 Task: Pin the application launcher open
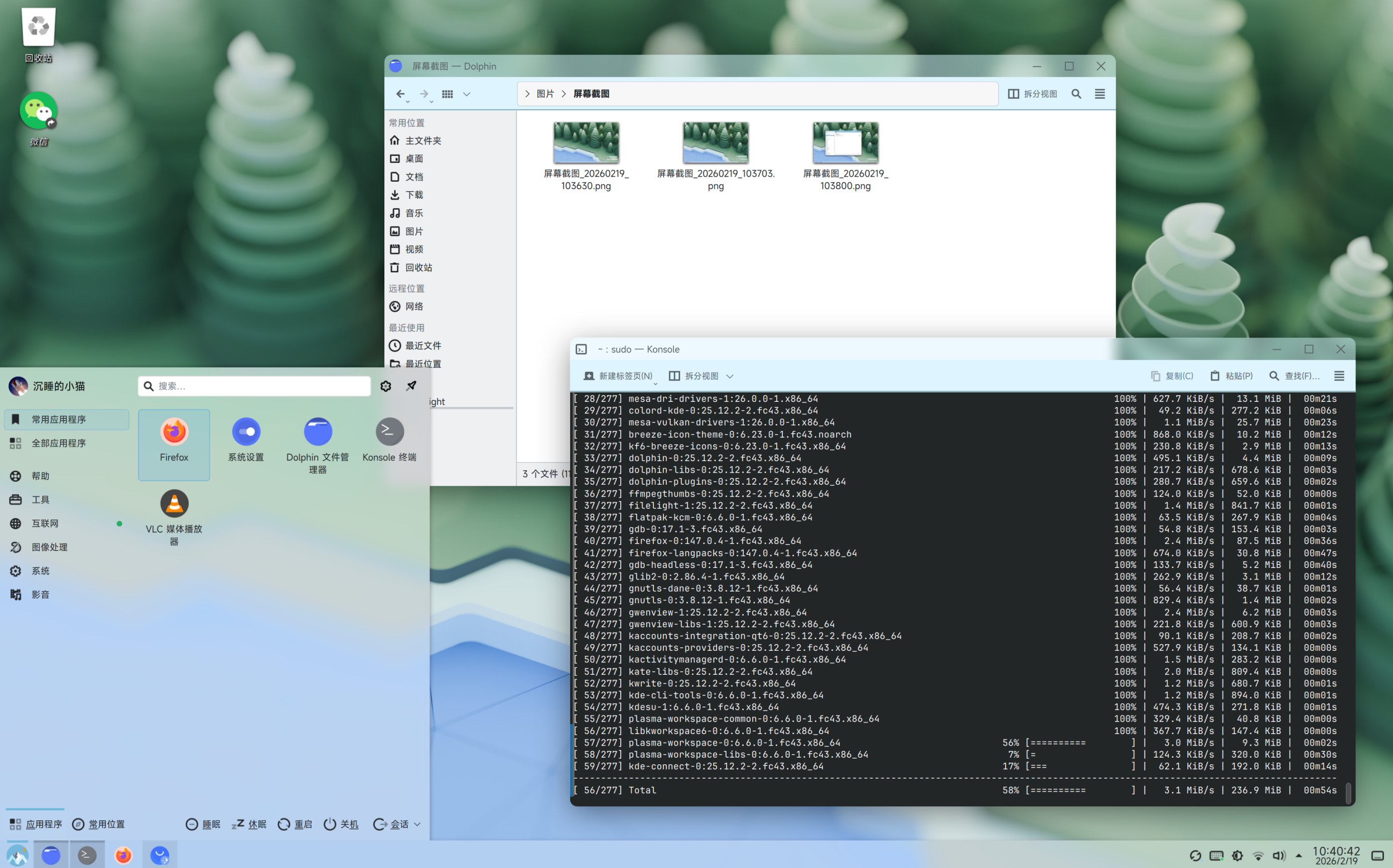pyautogui.click(x=411, y=386)
